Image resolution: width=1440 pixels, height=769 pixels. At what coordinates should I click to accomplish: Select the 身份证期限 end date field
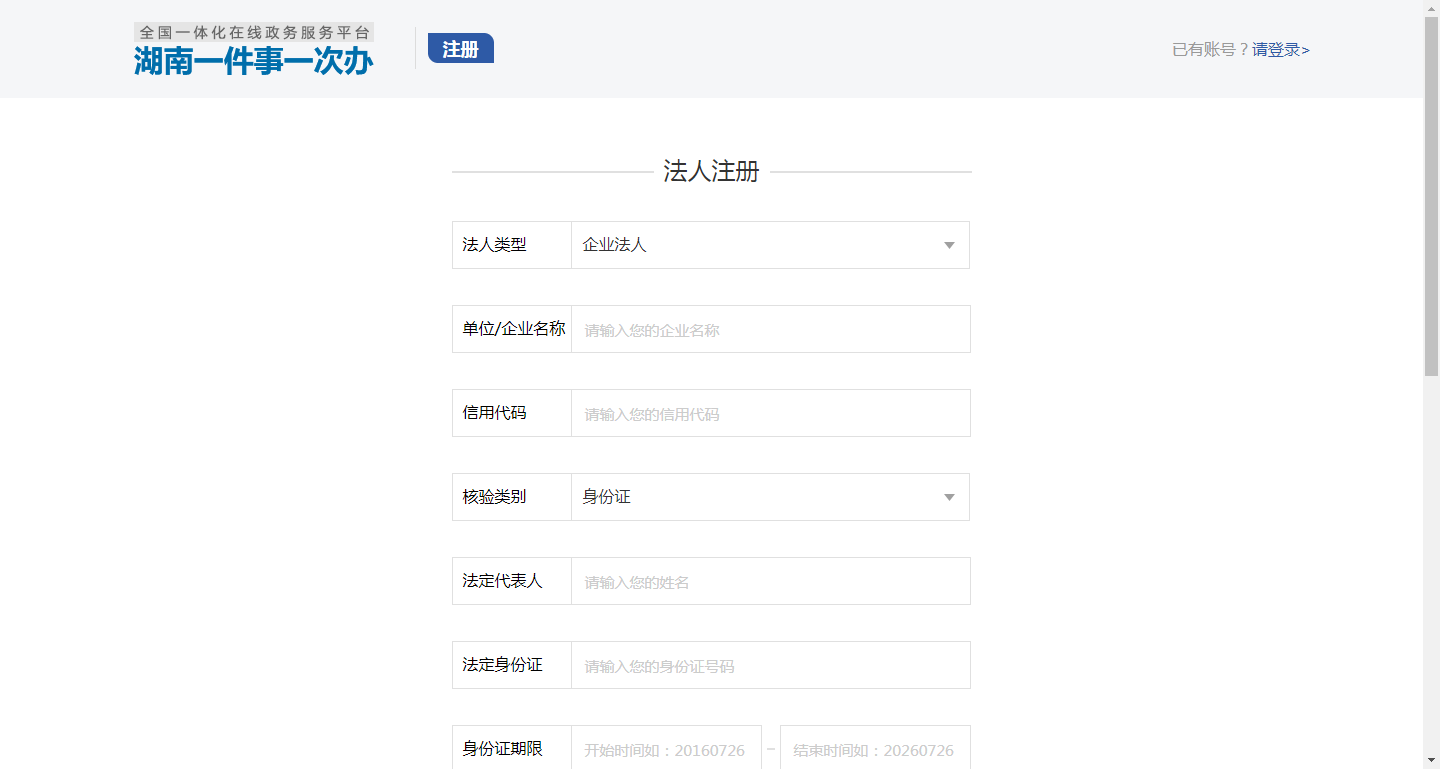point(874,749)
